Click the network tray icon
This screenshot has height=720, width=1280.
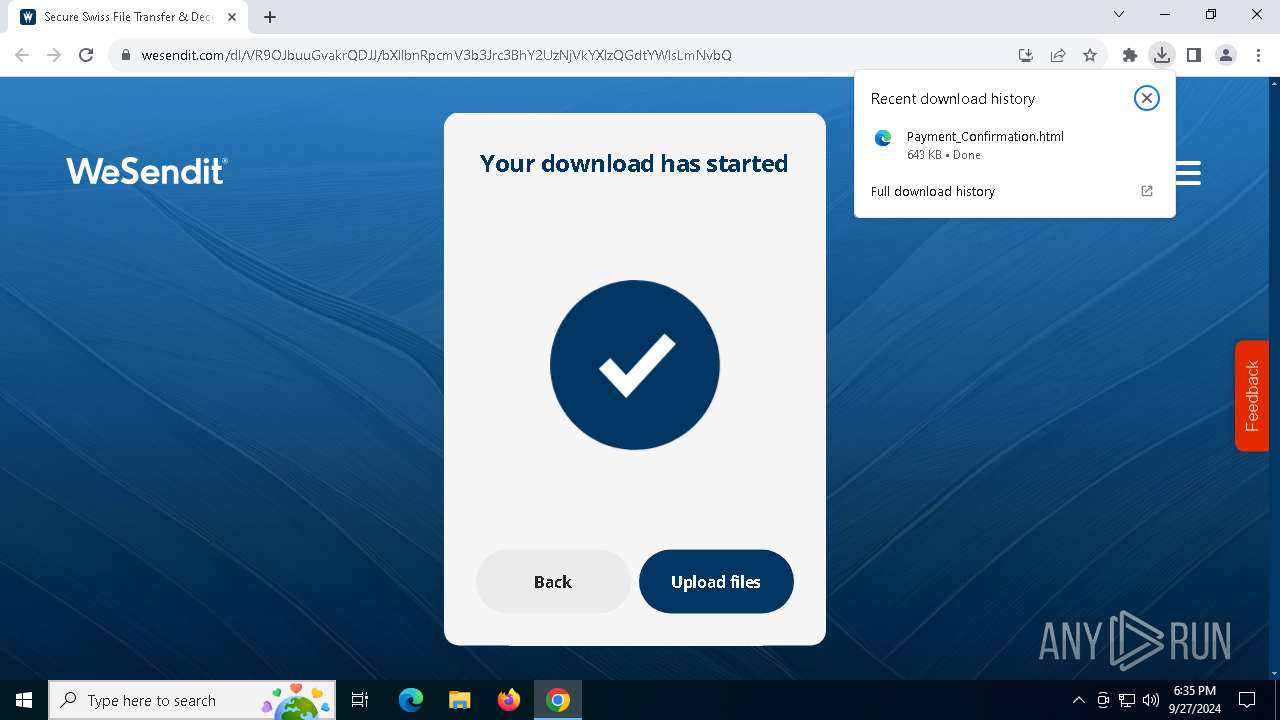tap(1127, 700)
